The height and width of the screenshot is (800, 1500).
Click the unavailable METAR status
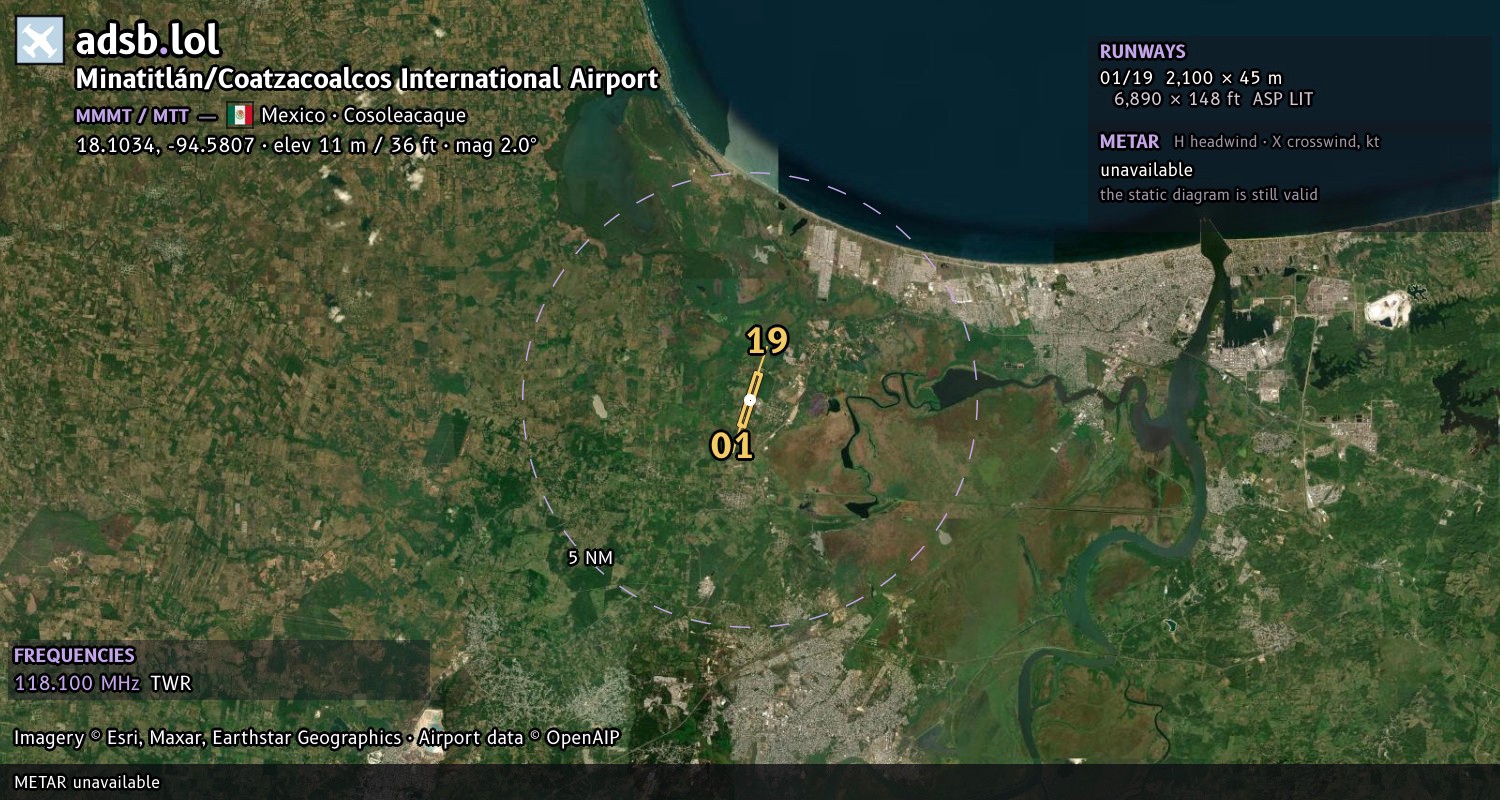tap(1146, 170)
